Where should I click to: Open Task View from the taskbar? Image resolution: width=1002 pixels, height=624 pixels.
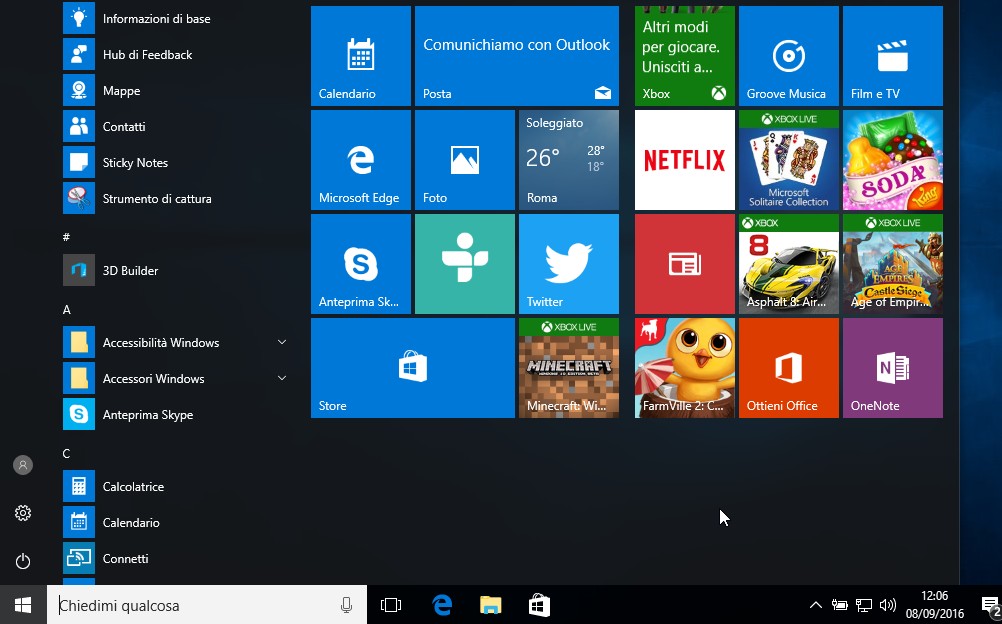(x=390, y=605)
